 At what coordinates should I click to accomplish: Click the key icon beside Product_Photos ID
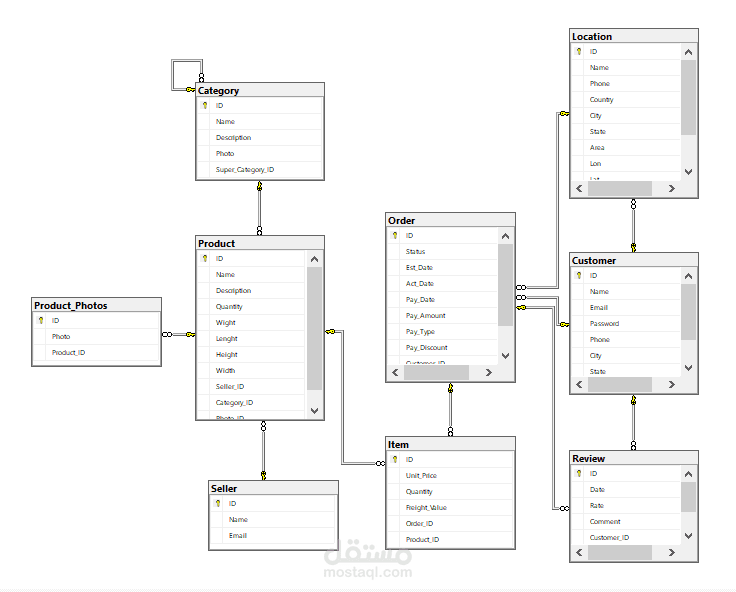(x=41, y=320)
